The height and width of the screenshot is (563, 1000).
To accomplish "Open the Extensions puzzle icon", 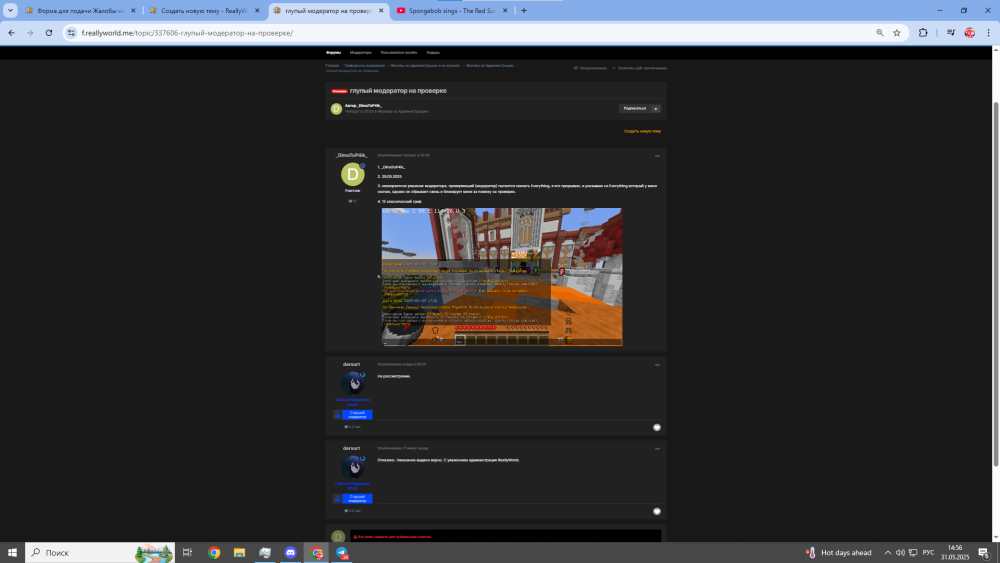I will point(923,33).
